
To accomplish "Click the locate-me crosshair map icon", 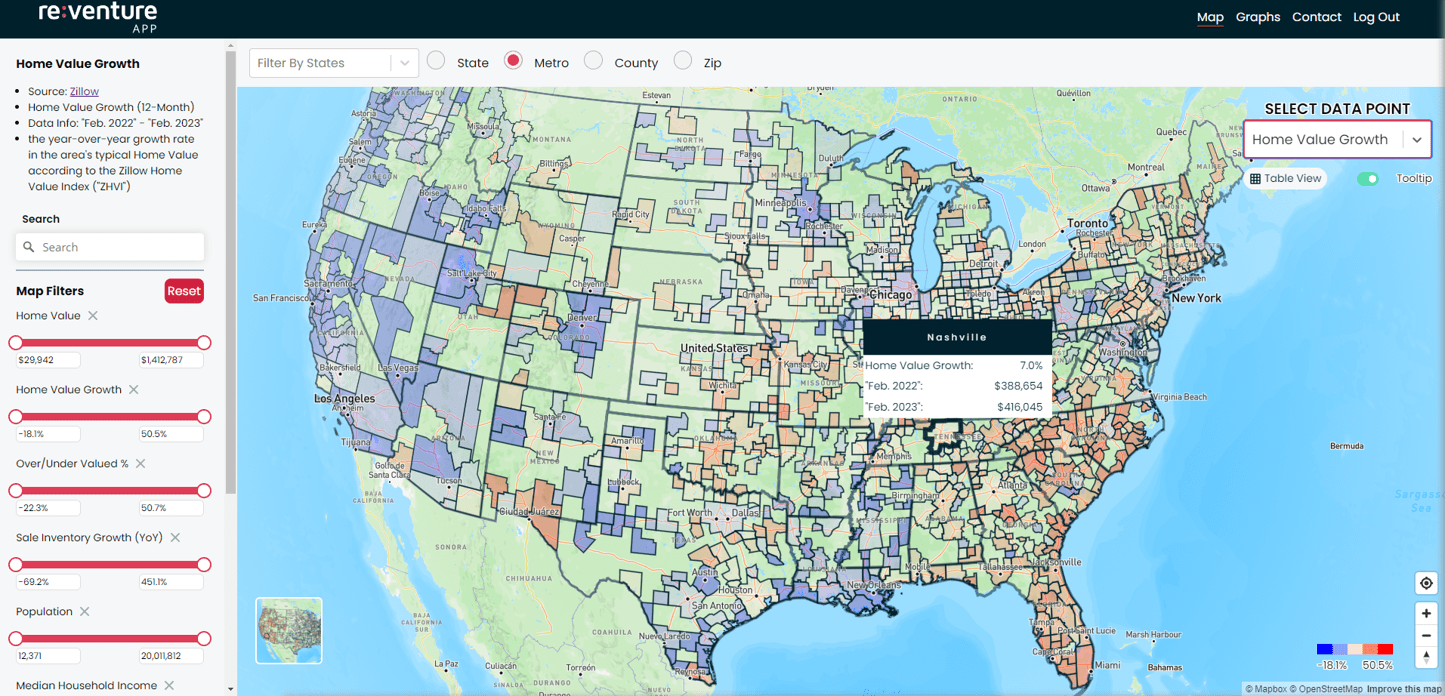I will pyautogui.click(x=1426, y=583).
